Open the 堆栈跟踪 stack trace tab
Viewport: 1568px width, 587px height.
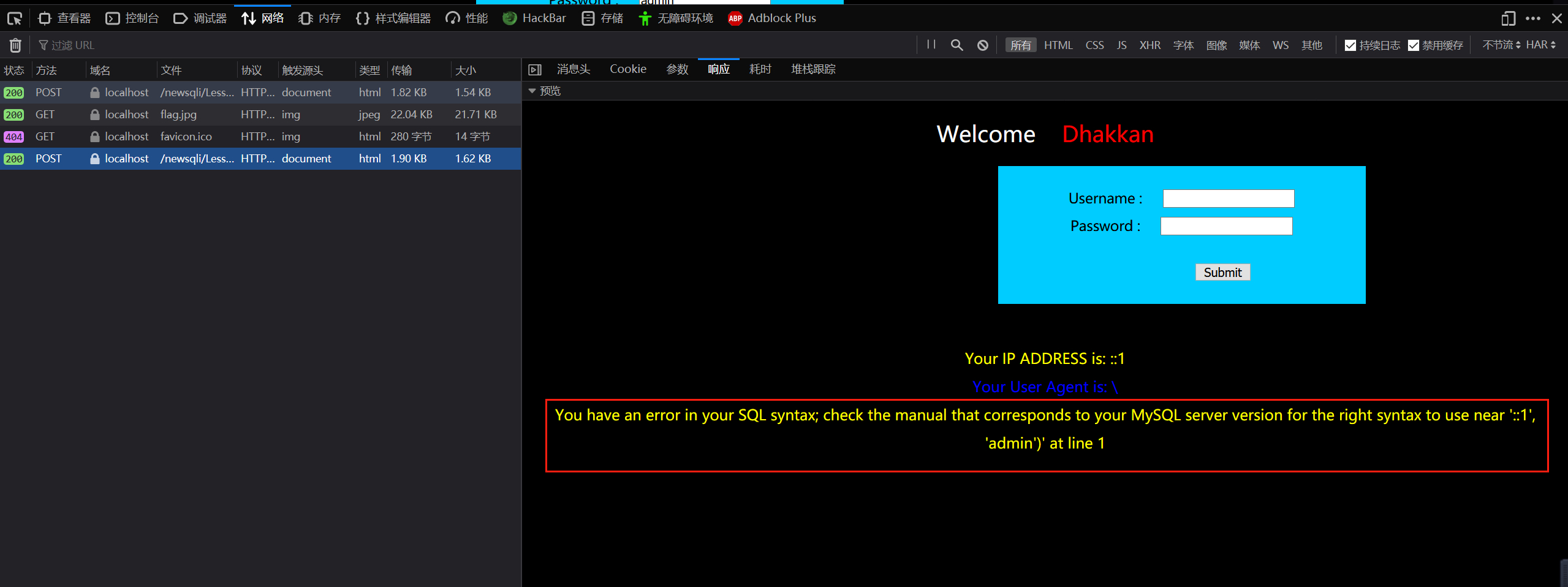pos(813,69)
